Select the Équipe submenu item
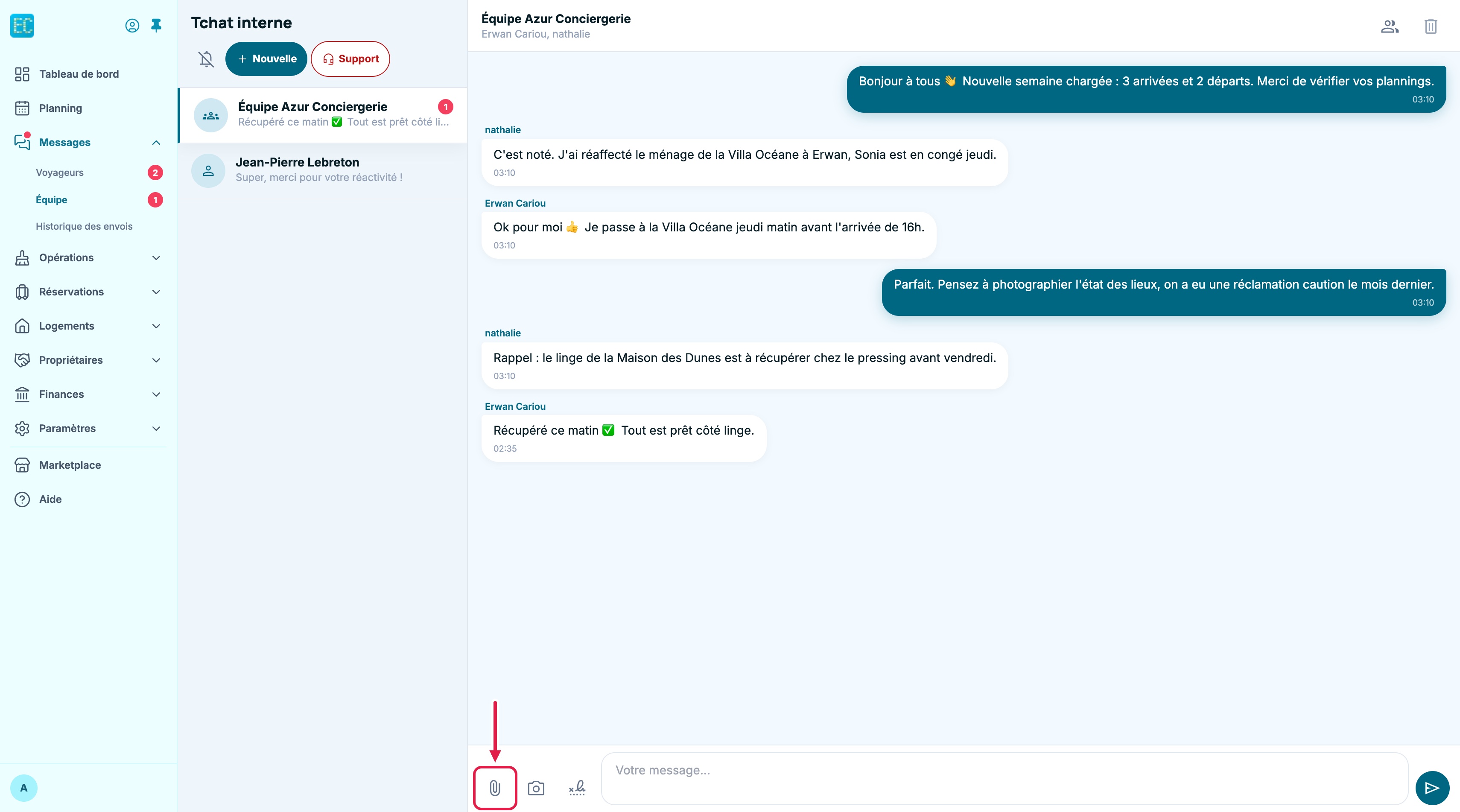 (52, 199)
